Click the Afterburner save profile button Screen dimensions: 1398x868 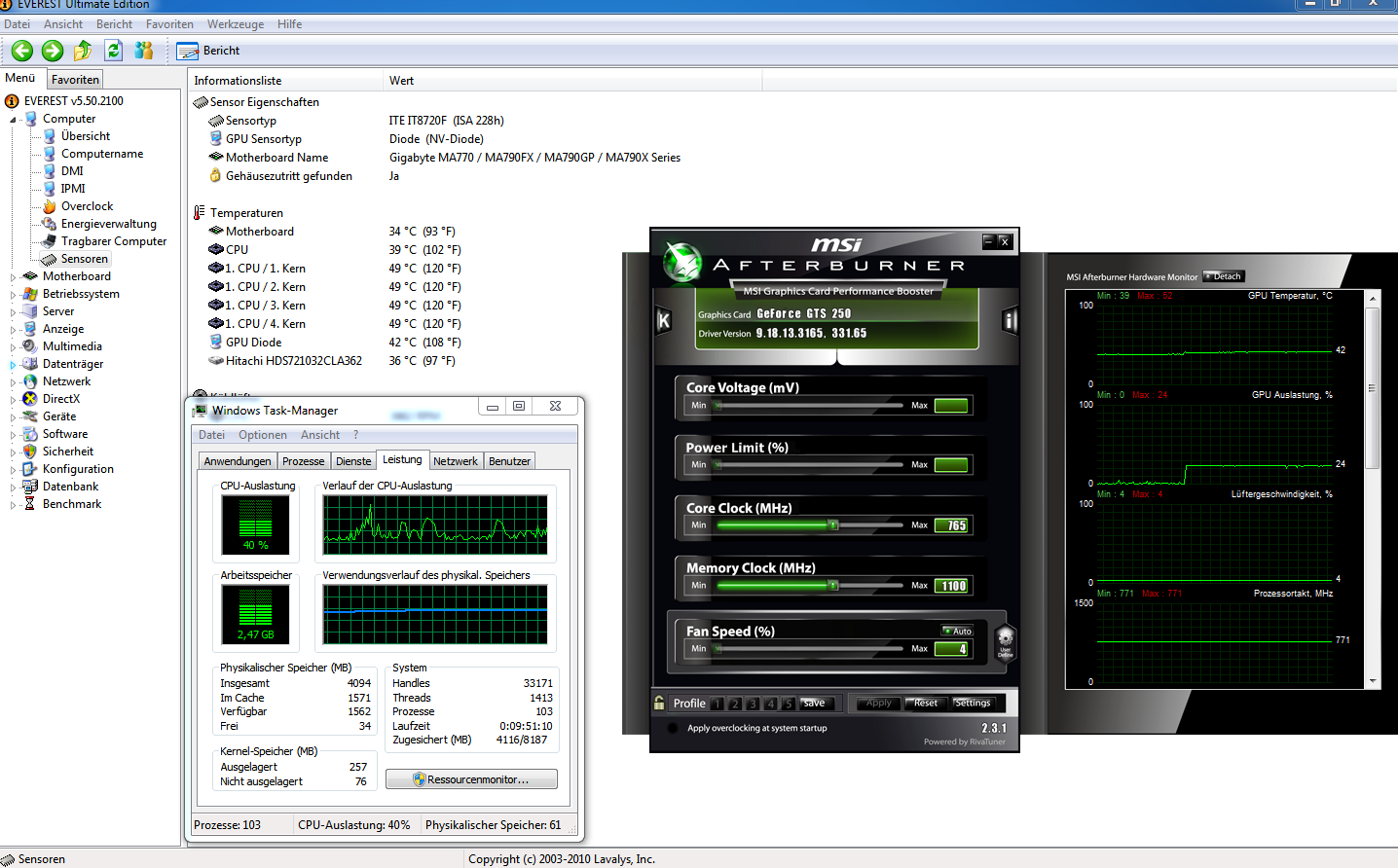click(x=815, y=704)
